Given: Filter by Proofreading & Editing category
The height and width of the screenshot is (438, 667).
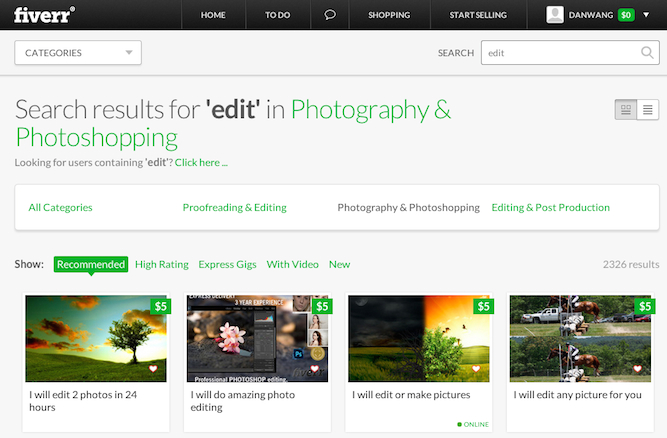Looking at the screenshot, I should coord(234,208).
